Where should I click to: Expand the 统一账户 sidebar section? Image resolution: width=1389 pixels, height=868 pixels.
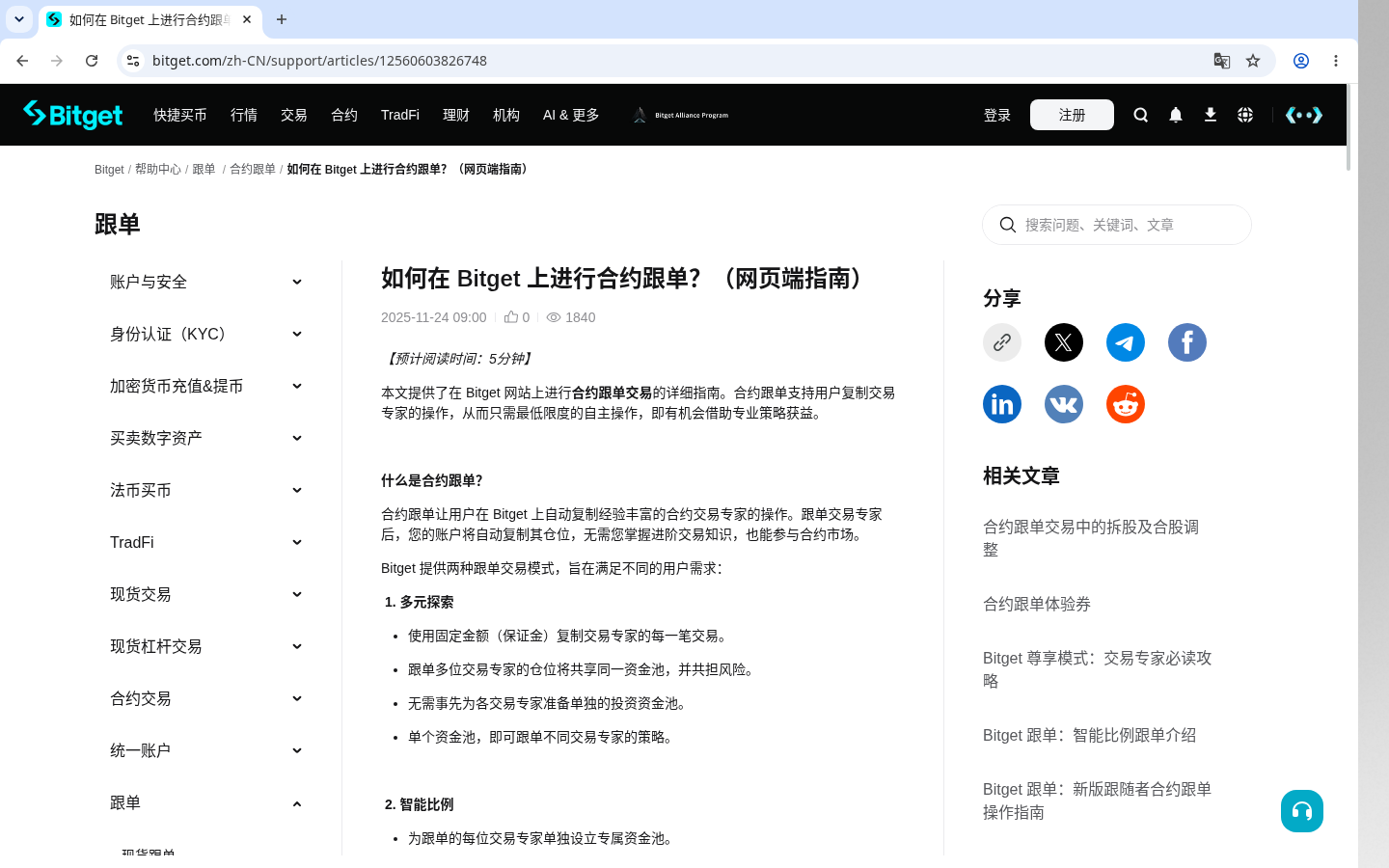[x=206, y=750]
